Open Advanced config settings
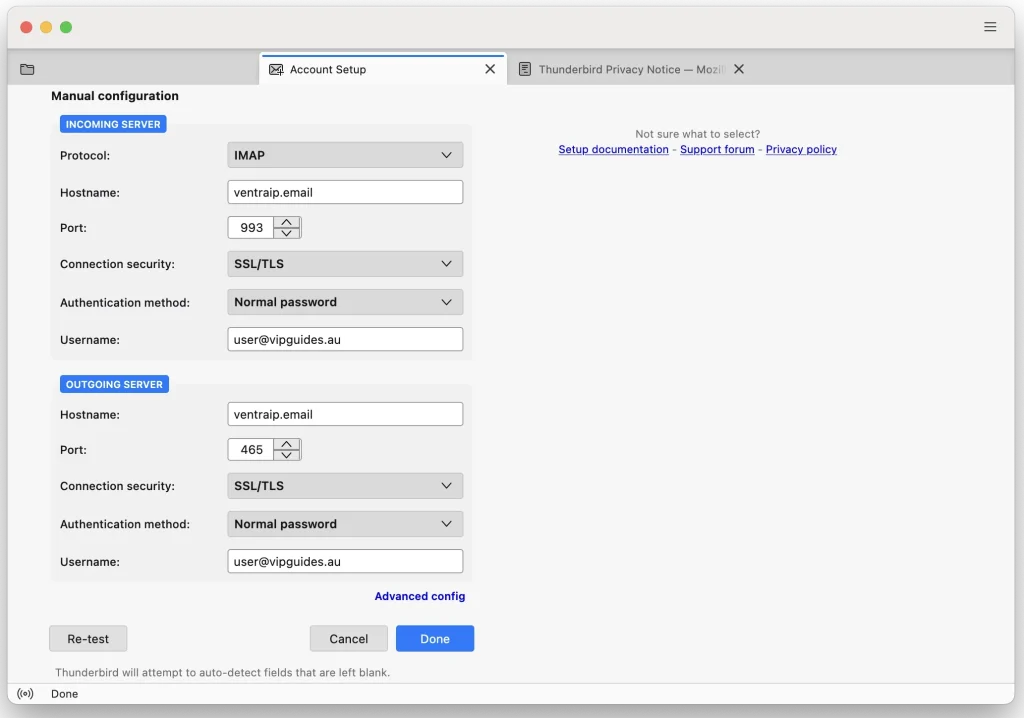 point(420,595)
